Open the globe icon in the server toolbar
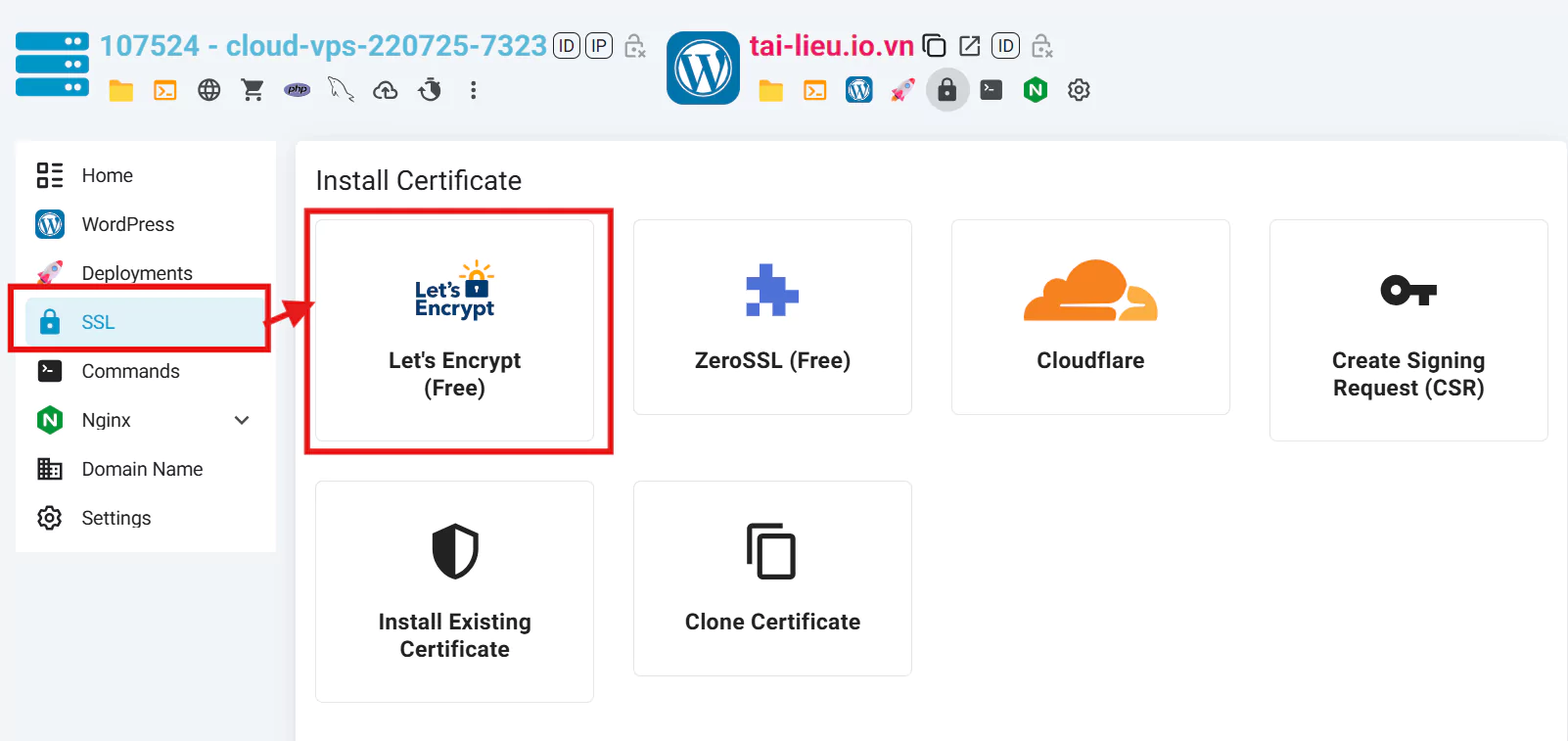This screenshot has height=741, width=1568. pos(208,90)
